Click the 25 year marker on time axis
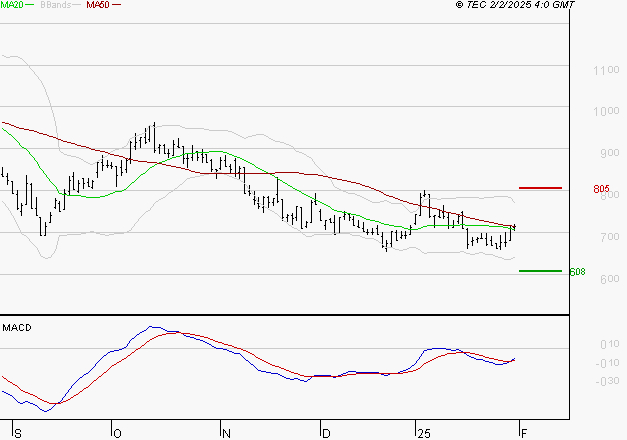627x440 pixels. (x=424, y=434)
